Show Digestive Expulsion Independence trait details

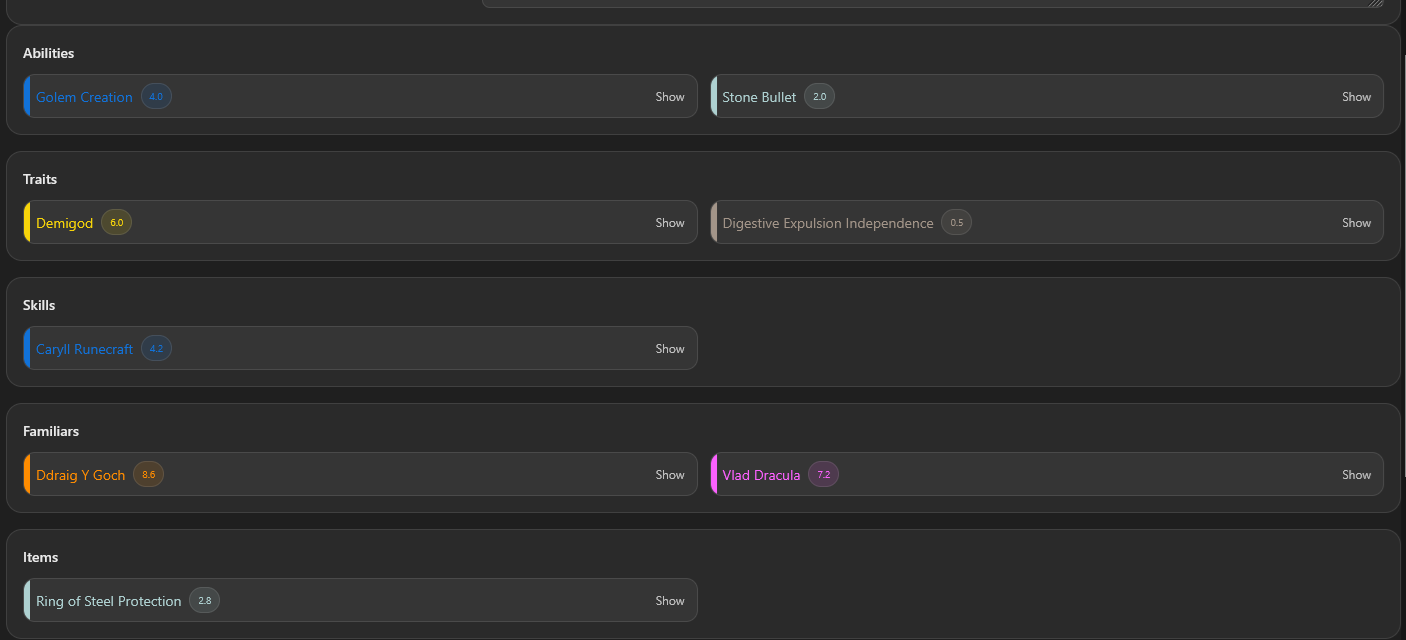coord(1356,223)
